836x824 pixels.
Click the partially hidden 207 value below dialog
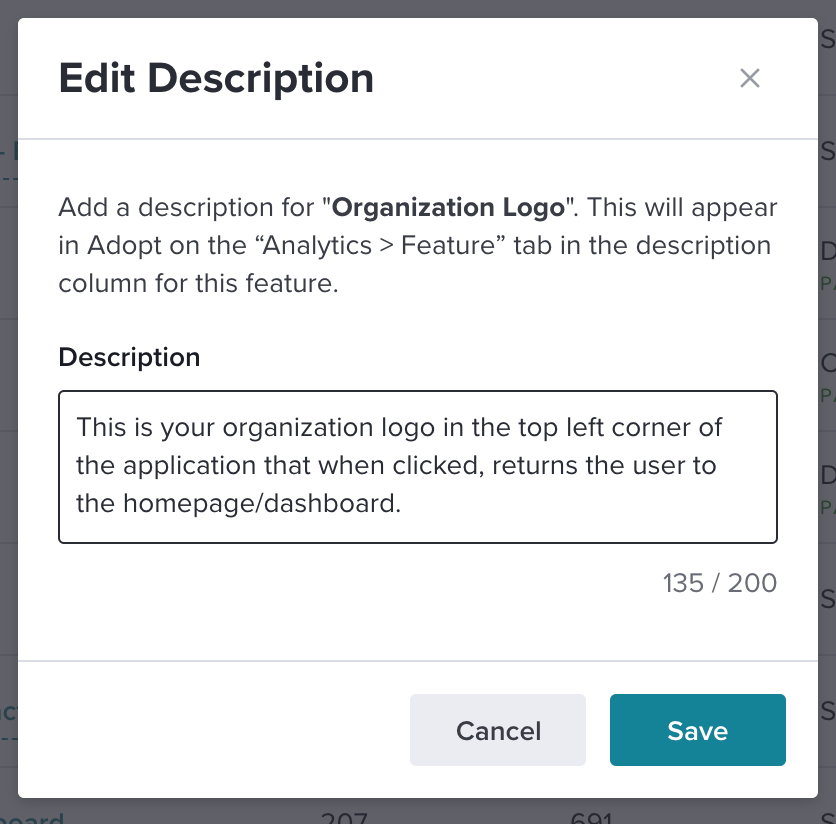tap(344, 817)
